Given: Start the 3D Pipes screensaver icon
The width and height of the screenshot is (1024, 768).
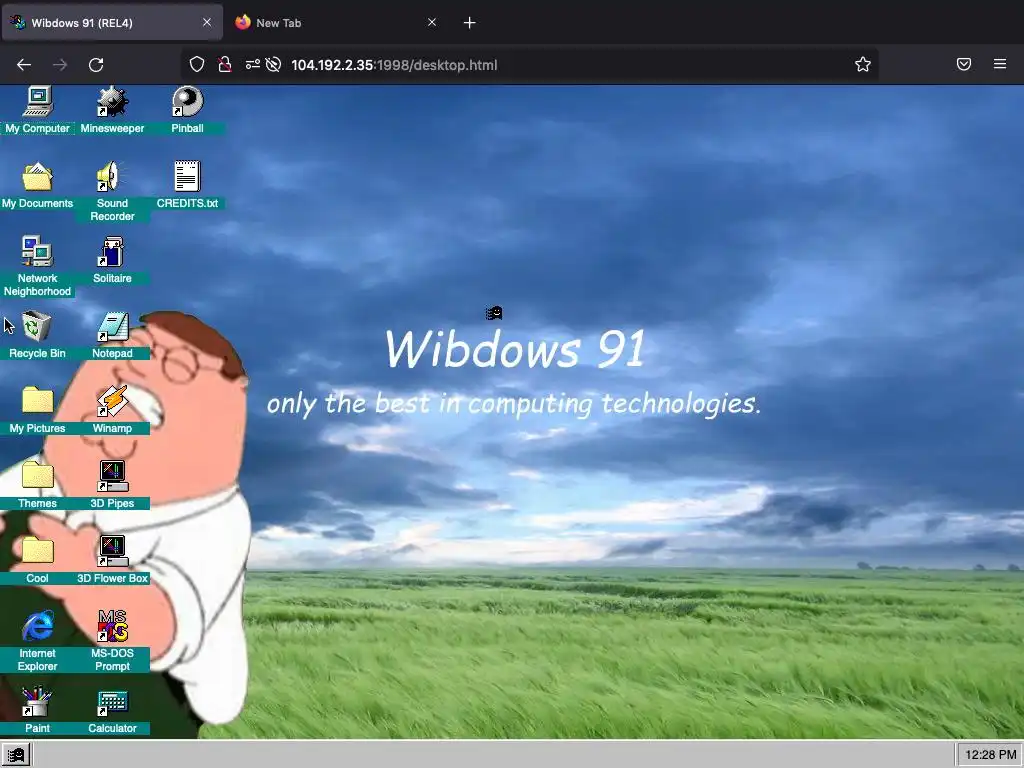Looking at the screenshot, I should [x=112, y=485].
